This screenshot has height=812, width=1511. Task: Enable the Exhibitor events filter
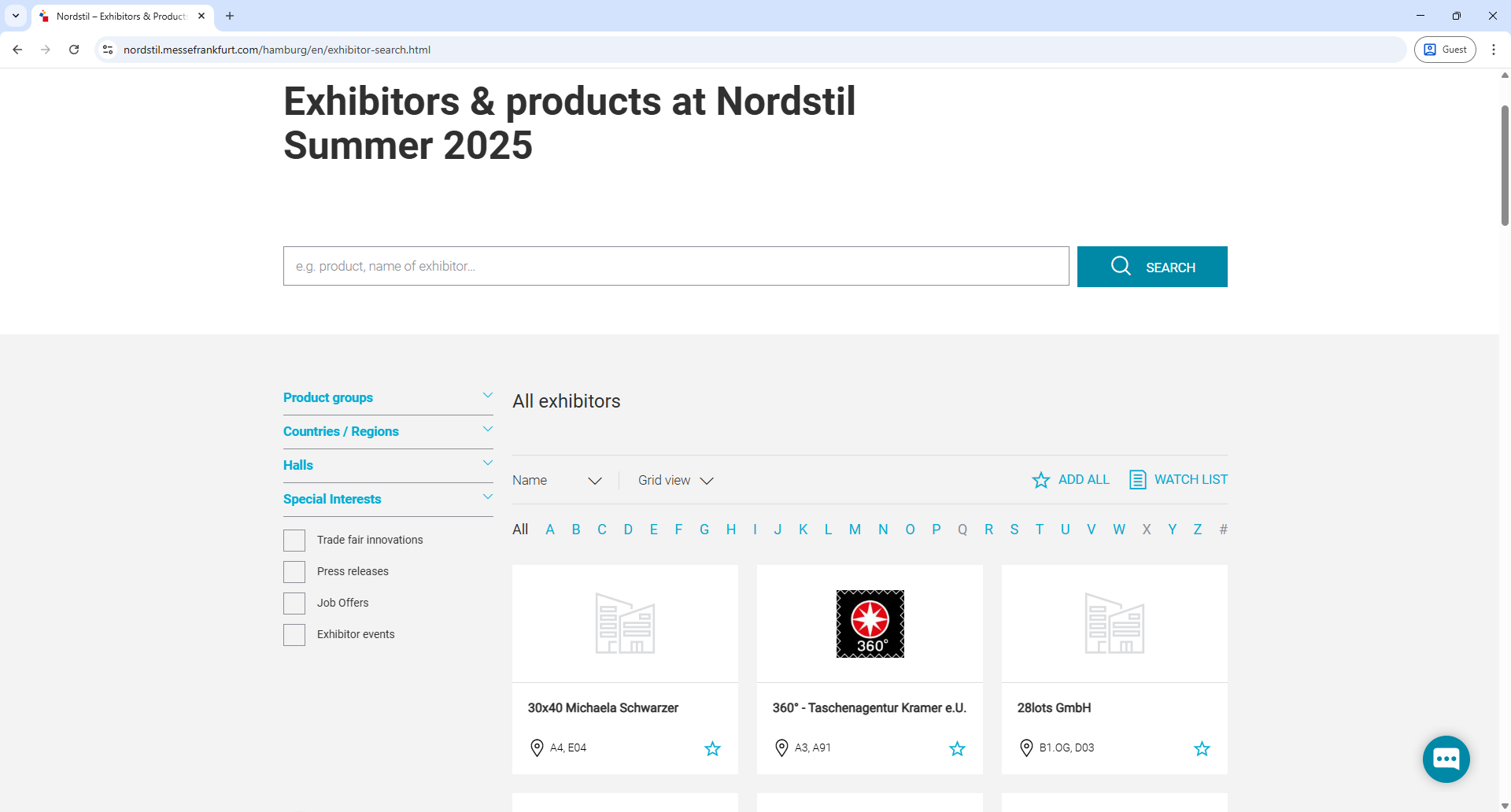(294, 634)
